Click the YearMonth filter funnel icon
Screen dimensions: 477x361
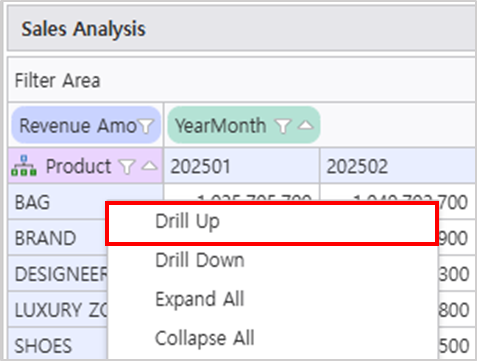click(x=283, y=126)
